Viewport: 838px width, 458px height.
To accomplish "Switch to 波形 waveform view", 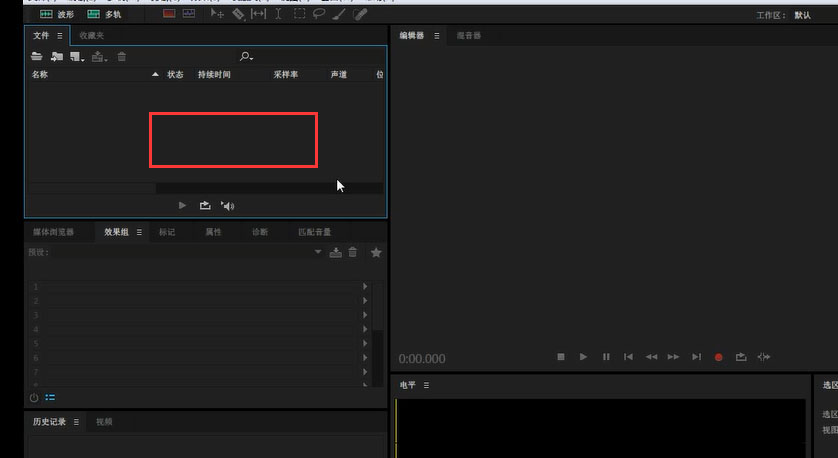I will [56, 14].
